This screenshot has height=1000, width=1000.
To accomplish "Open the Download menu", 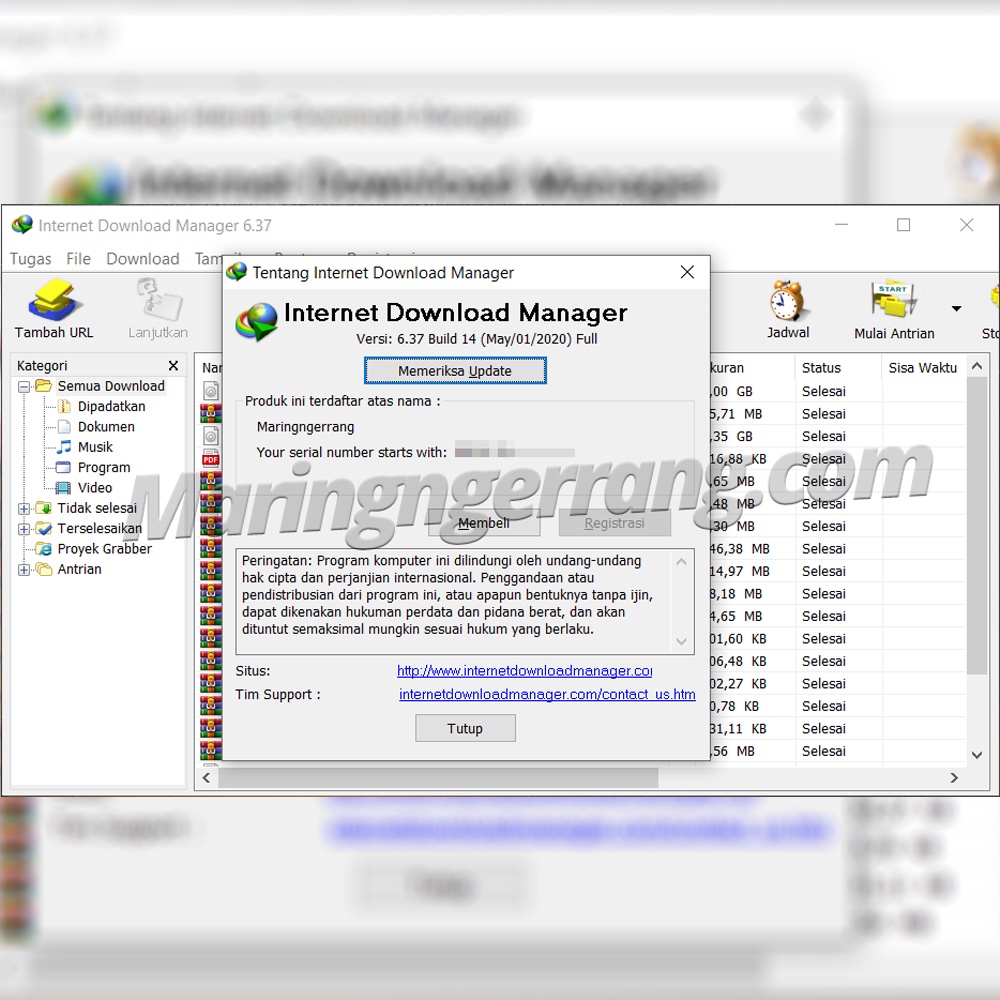I will coord(142,259).
